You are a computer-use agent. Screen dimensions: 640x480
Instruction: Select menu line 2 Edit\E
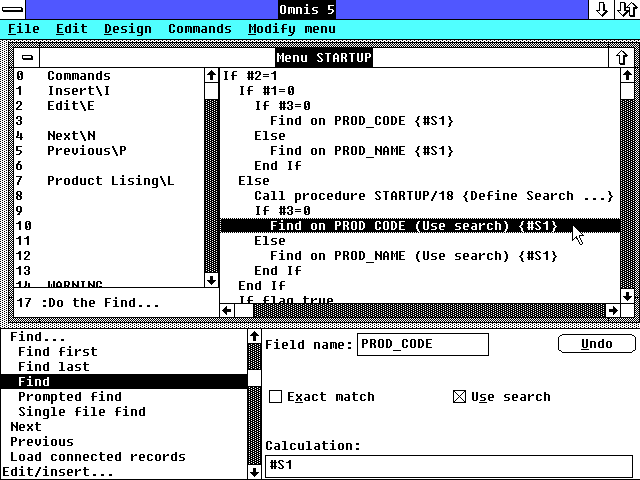click(x=109, y=106)
